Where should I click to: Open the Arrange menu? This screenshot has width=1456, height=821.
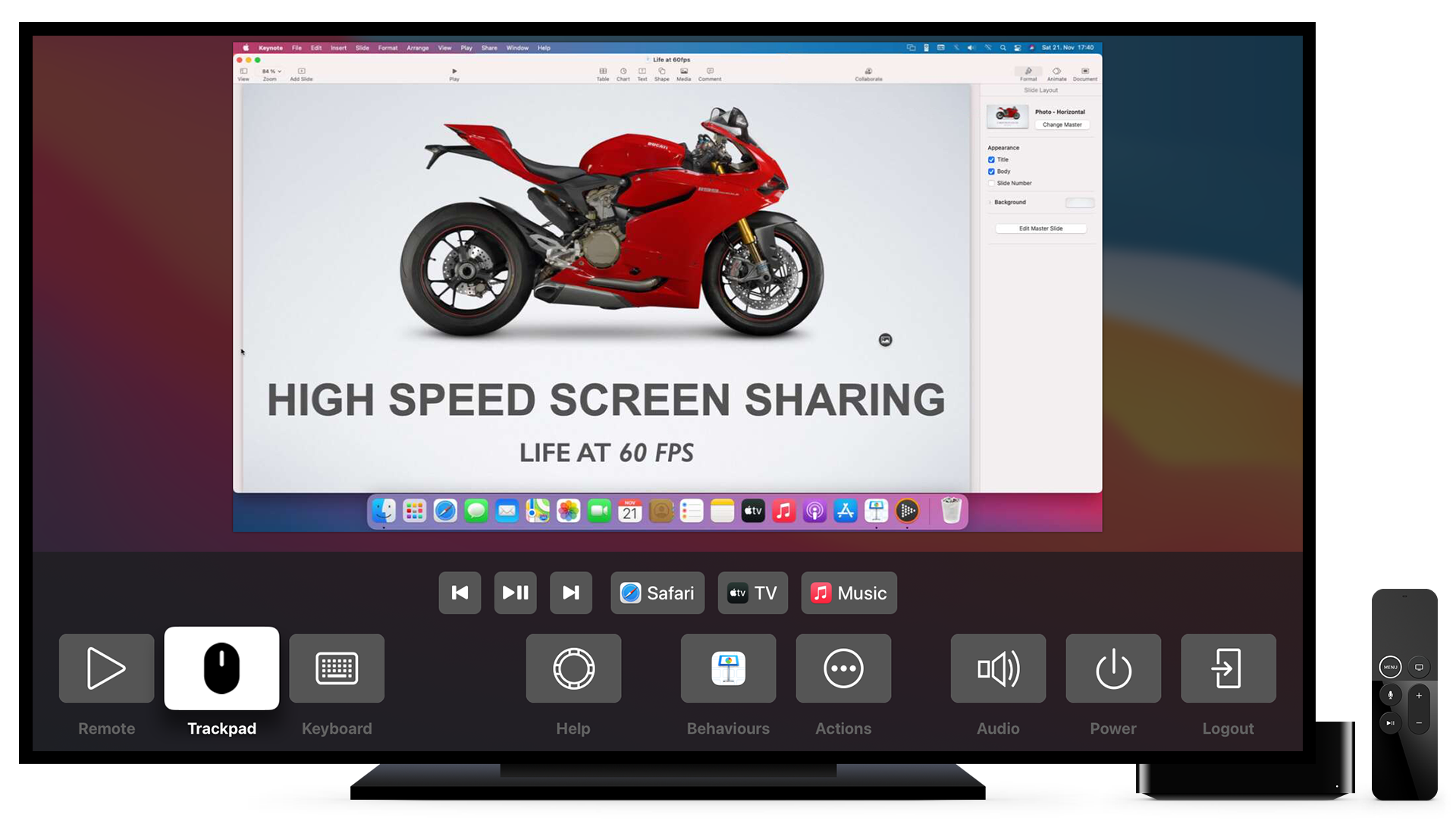tap(417, 48)
